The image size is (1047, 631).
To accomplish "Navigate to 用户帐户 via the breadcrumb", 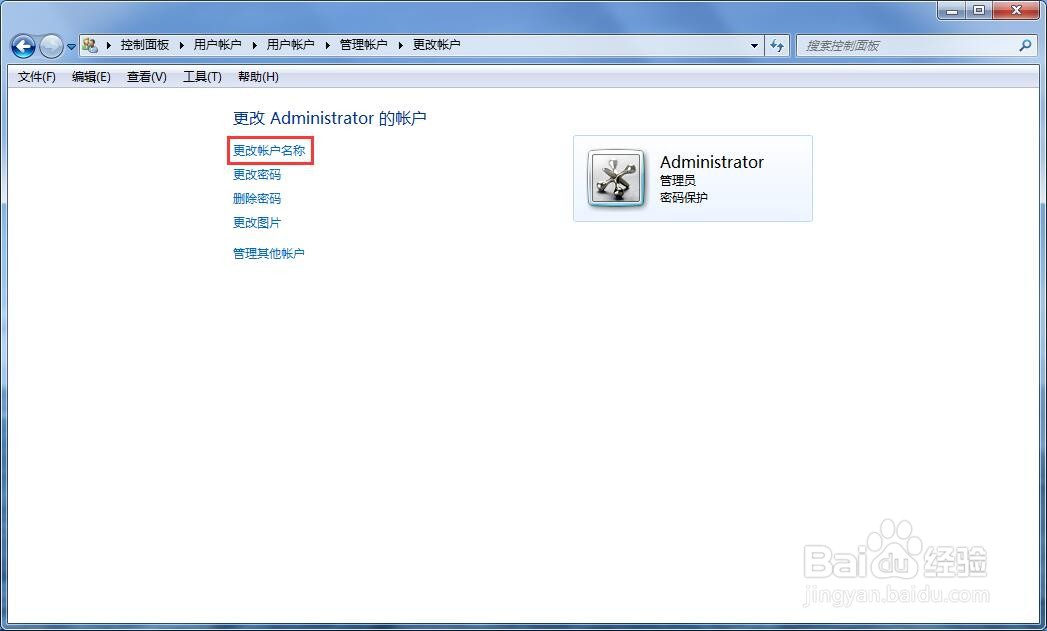I will point(218,45).
